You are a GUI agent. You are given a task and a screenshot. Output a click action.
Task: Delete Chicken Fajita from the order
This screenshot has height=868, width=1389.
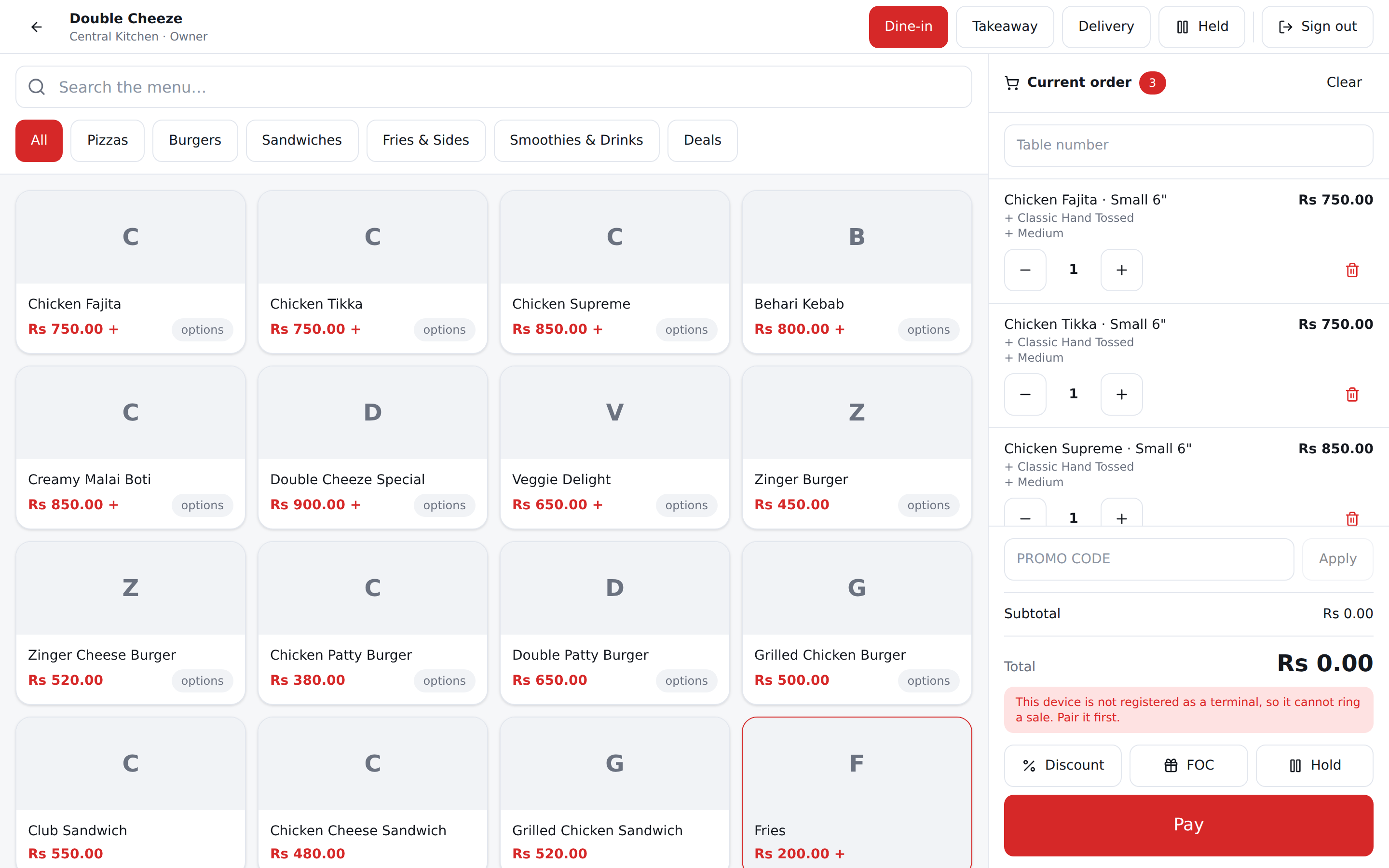pos(1352,270)
